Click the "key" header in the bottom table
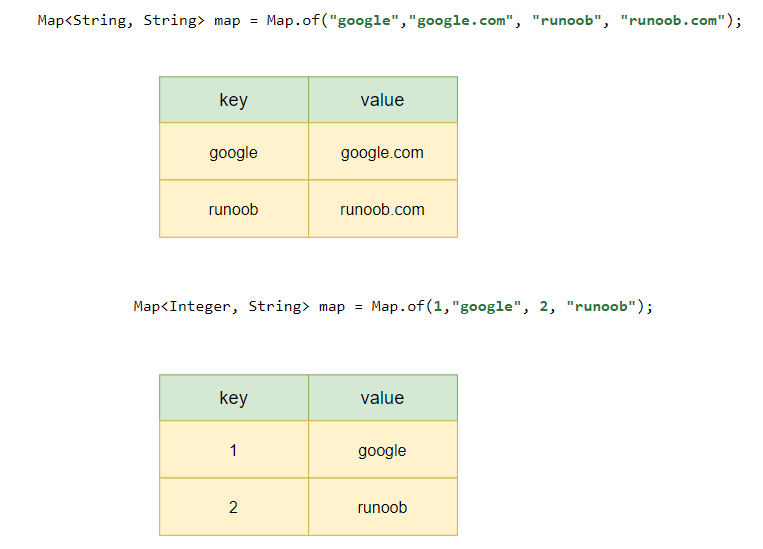This screenshot has height=549, width=763. click(233, 398)
